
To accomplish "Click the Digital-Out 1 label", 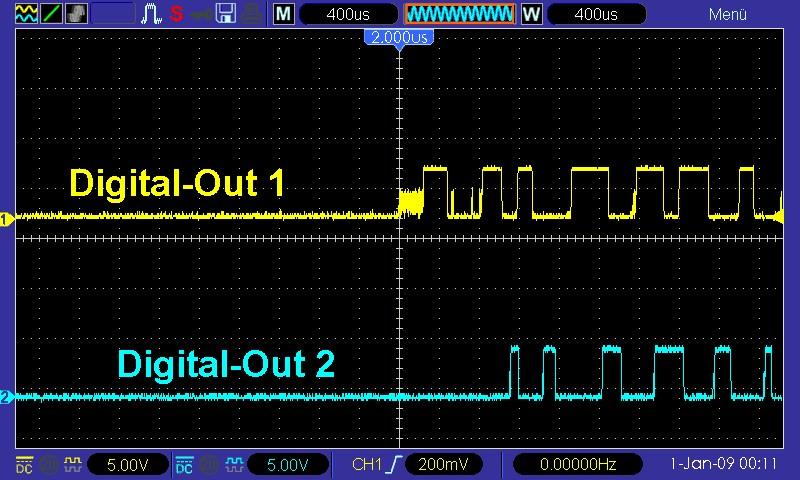I will coord(177,183).
